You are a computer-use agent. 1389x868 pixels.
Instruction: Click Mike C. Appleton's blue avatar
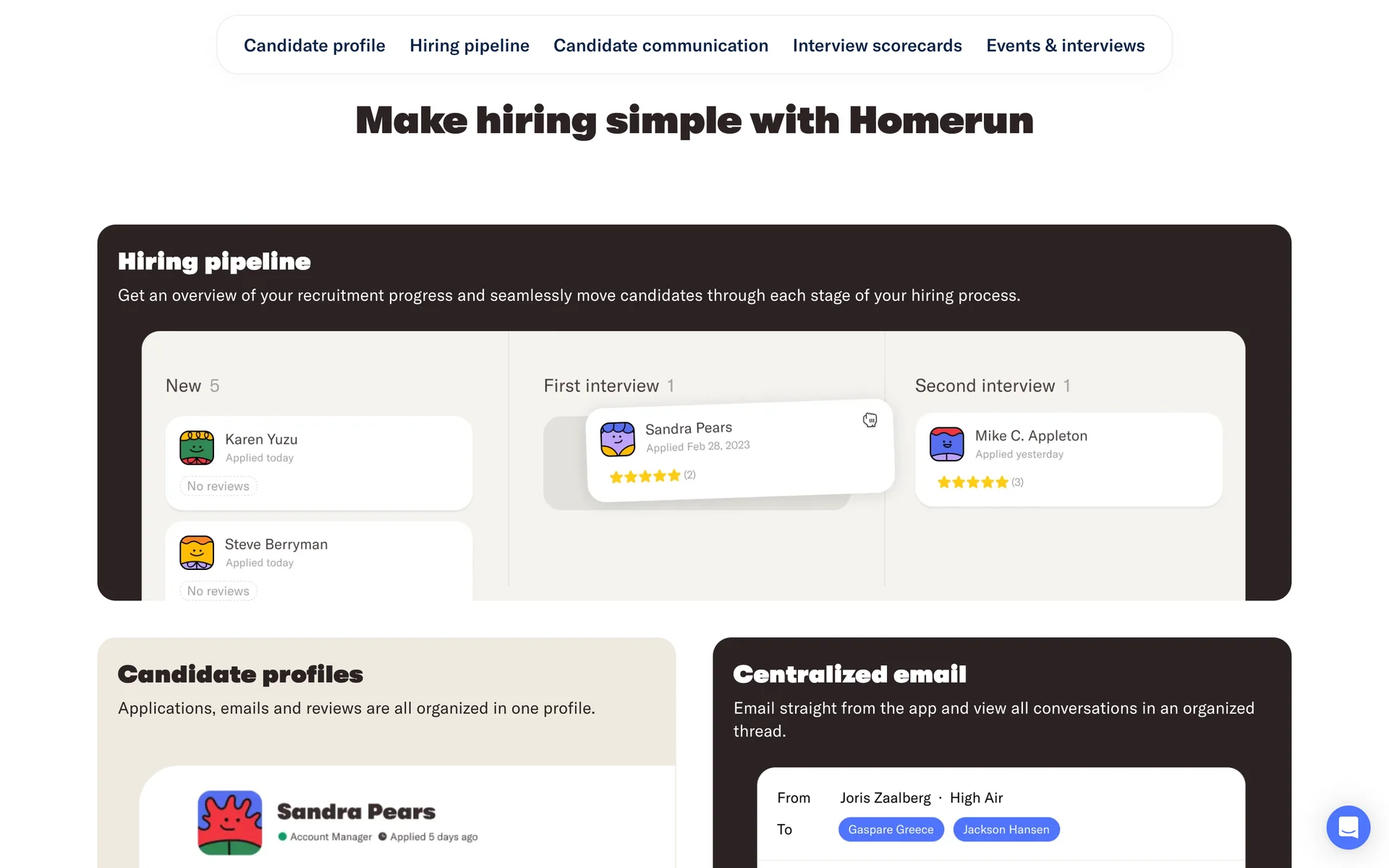pos(946,444)
